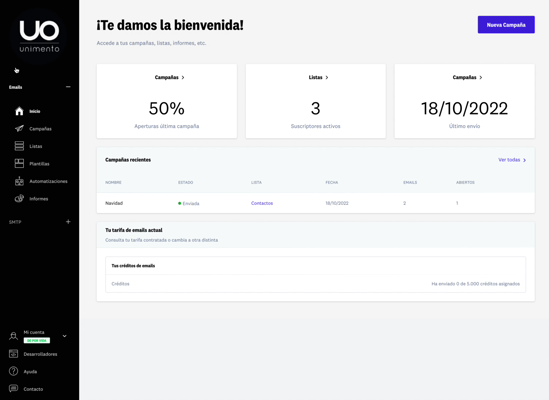This screenshot has height=400, width=549.
Task: Open Ayuda question mark icon
Action: (13, 371)
